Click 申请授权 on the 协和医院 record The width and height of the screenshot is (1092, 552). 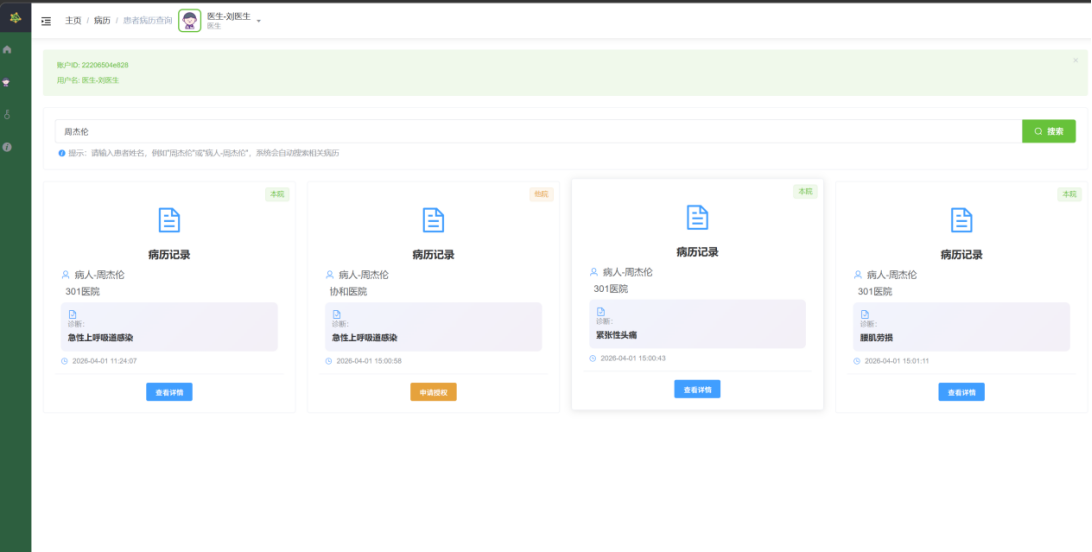(x=433, y=392)
